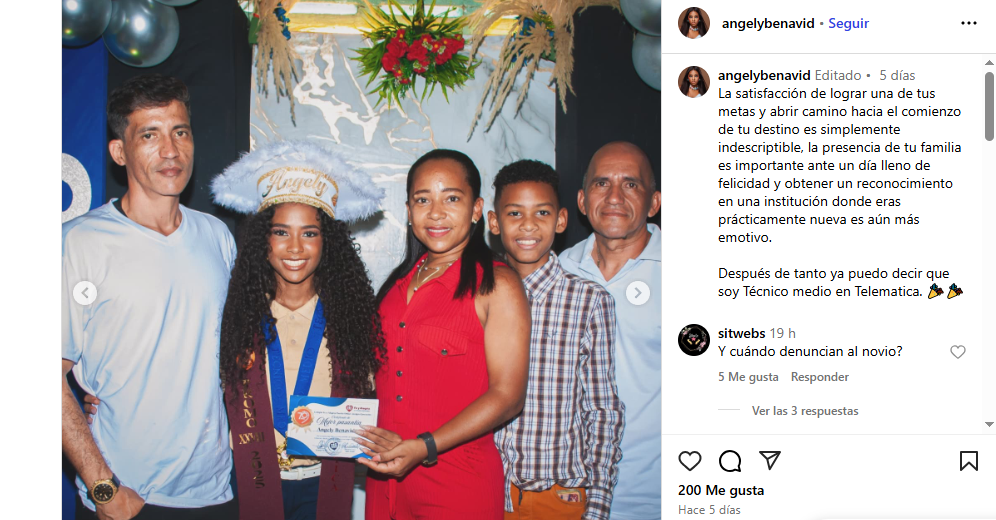996x520 pixels.
Task: Open comment bubble icon below post
Action: pos(730,461)
